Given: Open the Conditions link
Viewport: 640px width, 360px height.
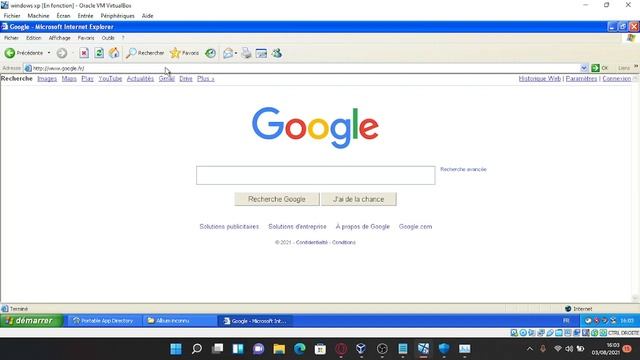Looking at the screenshot, I should [x=344, y=242].
